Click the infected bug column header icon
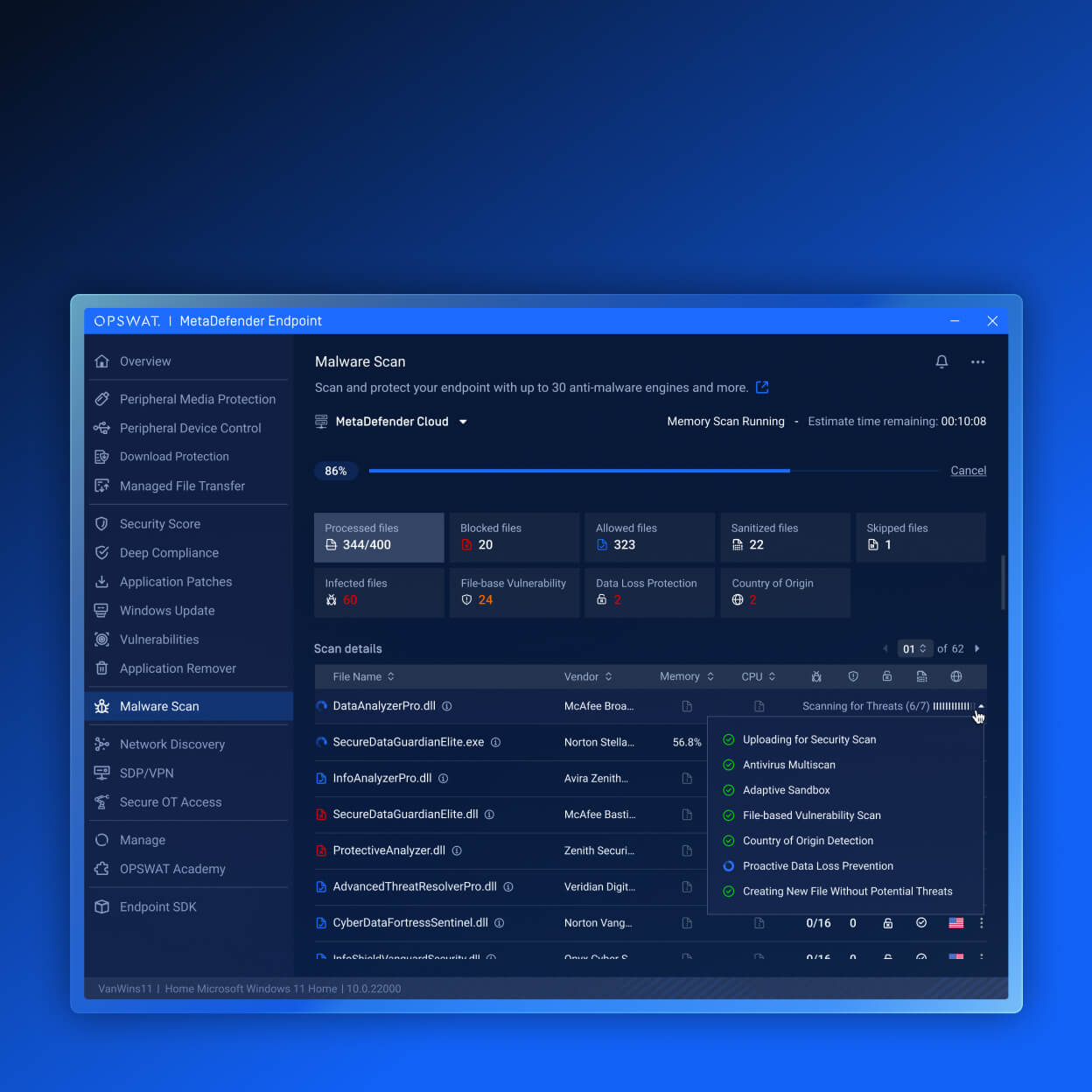Viewport: 1092px width, 1092px height. (816, 676)
